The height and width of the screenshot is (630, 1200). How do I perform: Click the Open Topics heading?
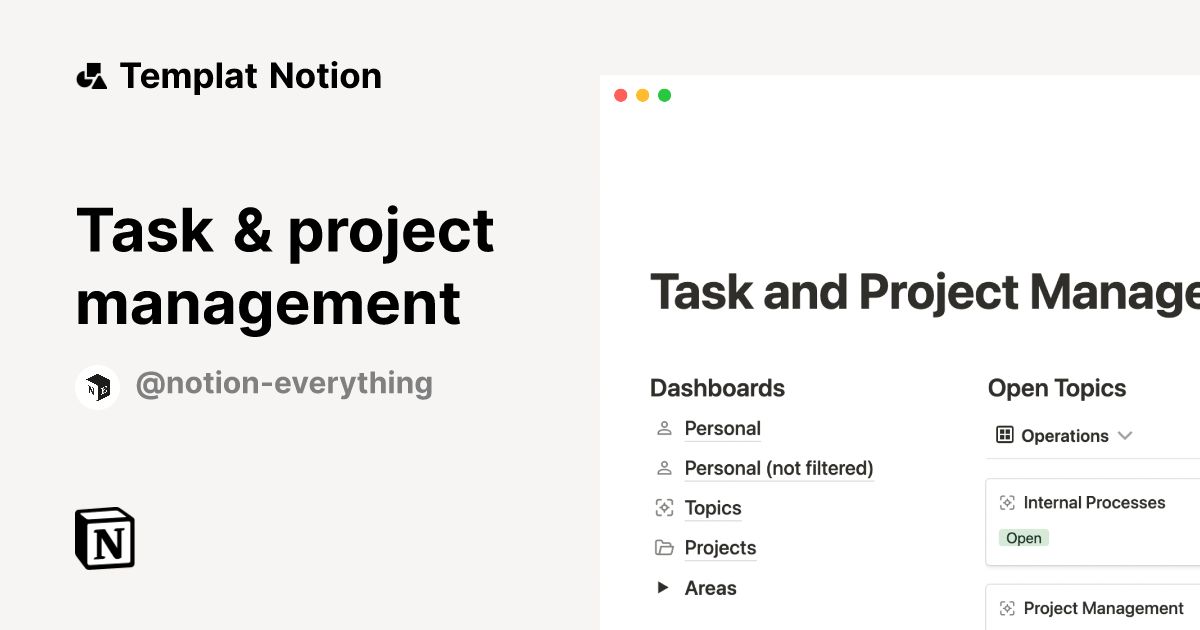[1057, 388]
